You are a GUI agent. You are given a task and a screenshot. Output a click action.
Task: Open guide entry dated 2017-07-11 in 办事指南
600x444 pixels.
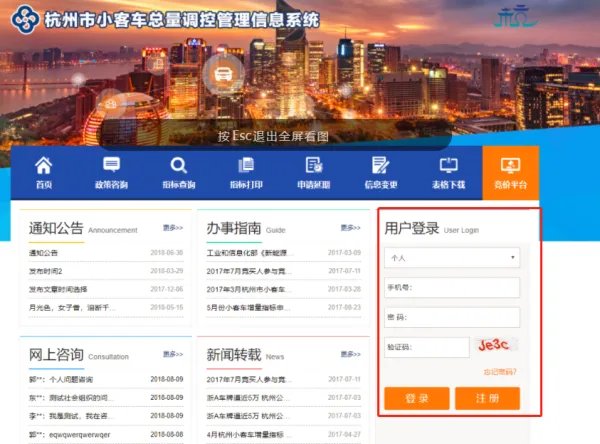(284, 271)
